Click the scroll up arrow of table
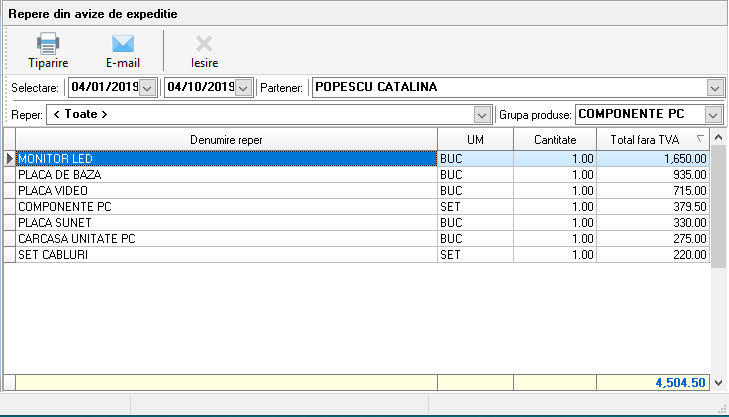This screenshot has height=417, width=729. (718, 137)
